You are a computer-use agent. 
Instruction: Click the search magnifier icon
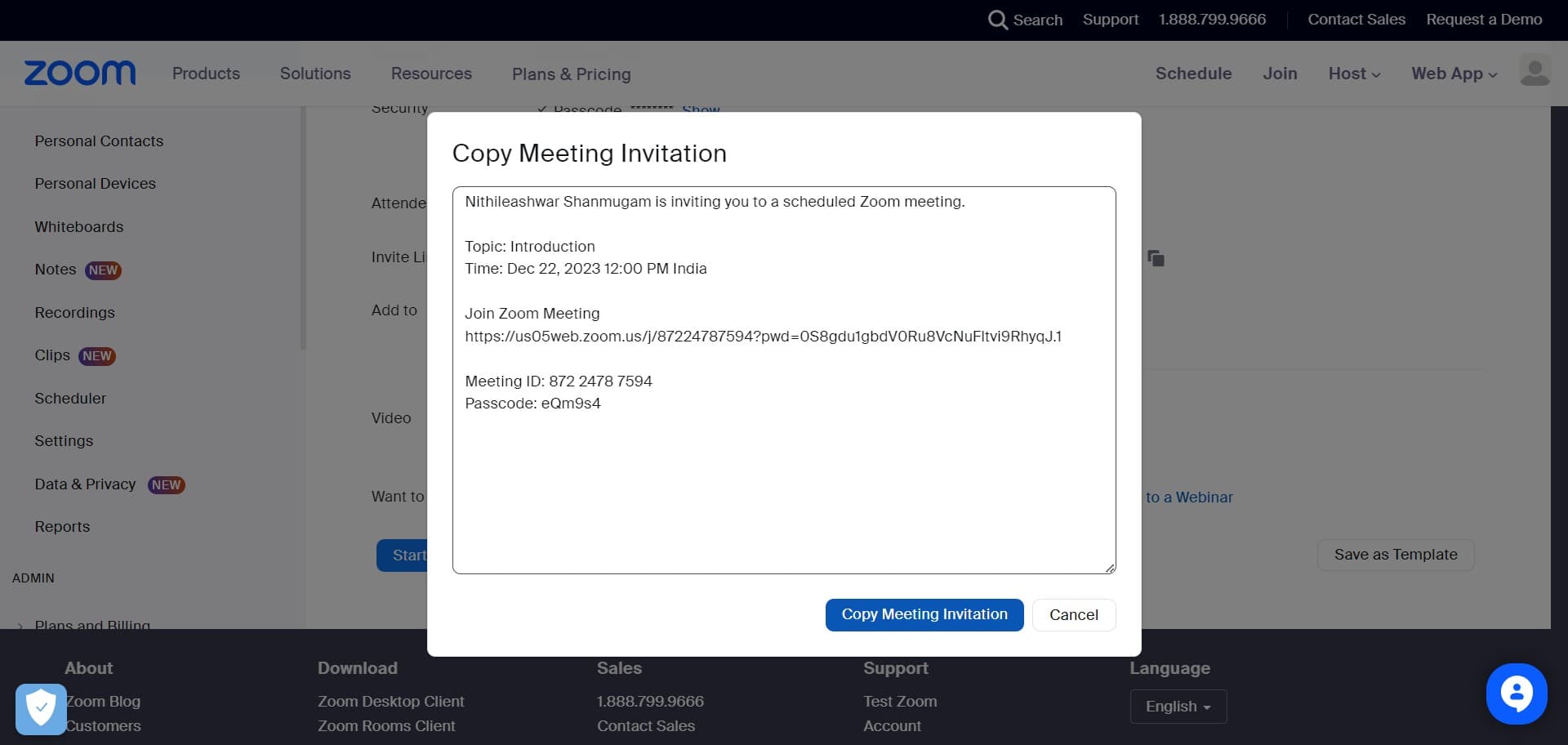[998, 20]
